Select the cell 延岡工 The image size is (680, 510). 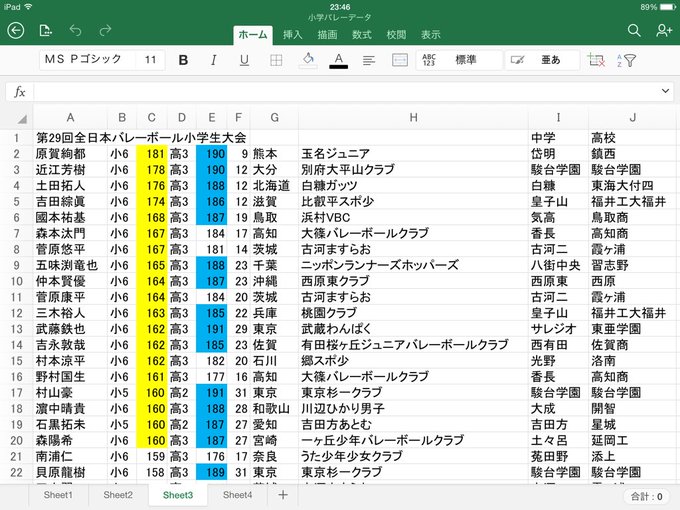[632, 441]
